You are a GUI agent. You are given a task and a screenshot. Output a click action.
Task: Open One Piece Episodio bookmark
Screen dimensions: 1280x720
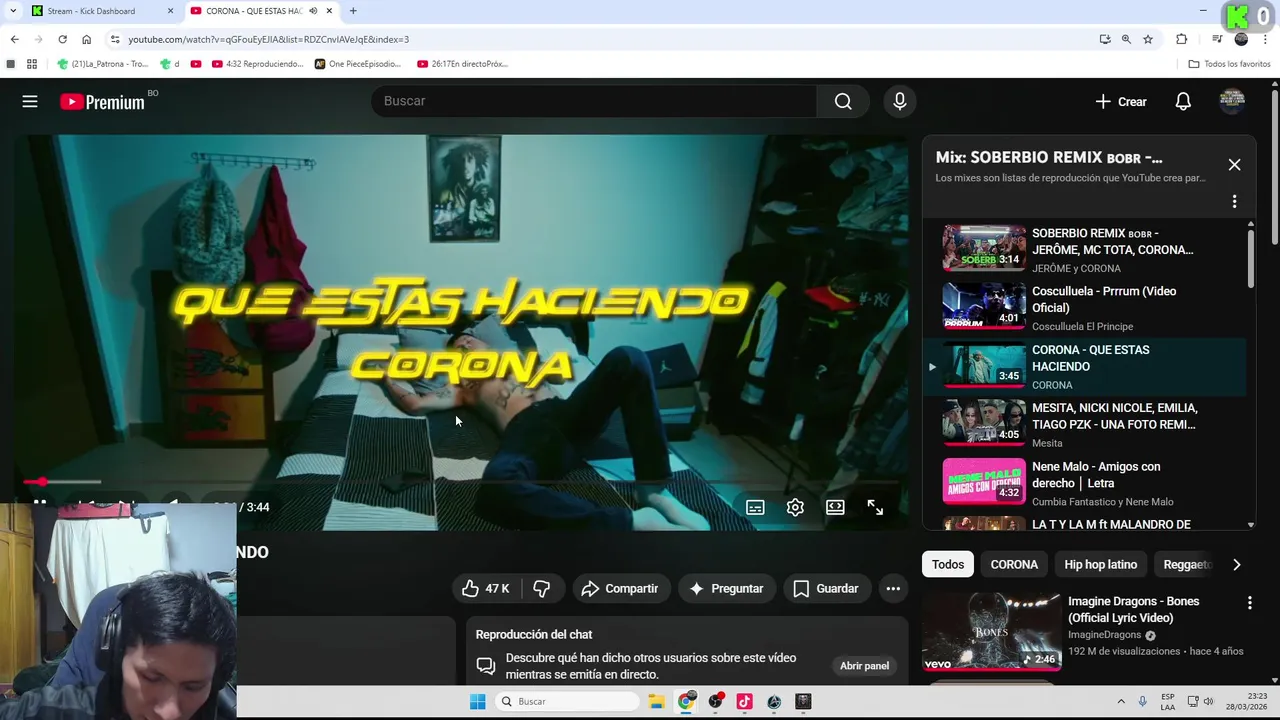(358, 64)
